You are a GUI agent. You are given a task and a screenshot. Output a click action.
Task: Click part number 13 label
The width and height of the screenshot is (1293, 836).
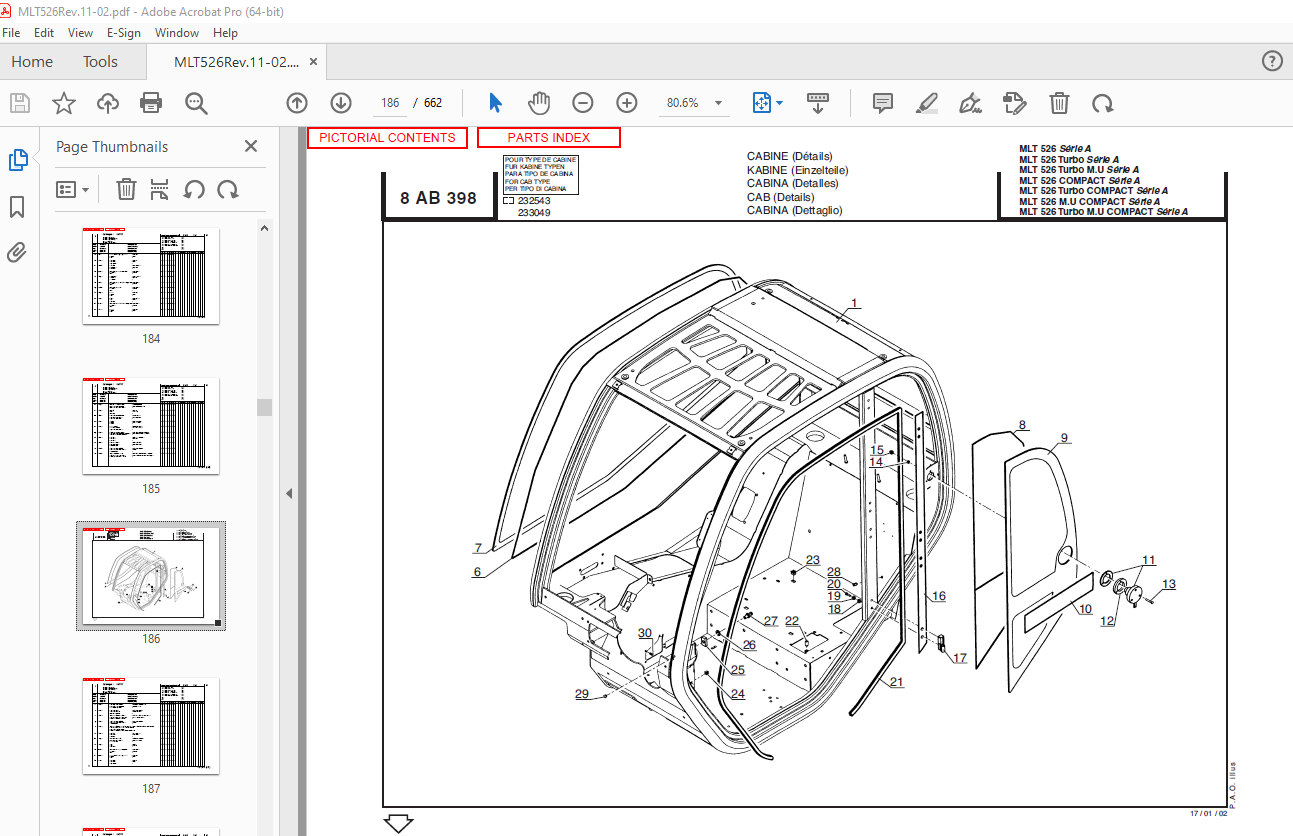(1168, 585)
